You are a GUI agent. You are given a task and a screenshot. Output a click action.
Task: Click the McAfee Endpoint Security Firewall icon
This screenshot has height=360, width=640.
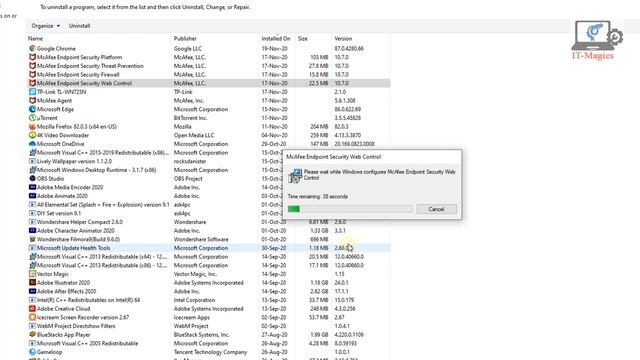click(x=32, y=74)
